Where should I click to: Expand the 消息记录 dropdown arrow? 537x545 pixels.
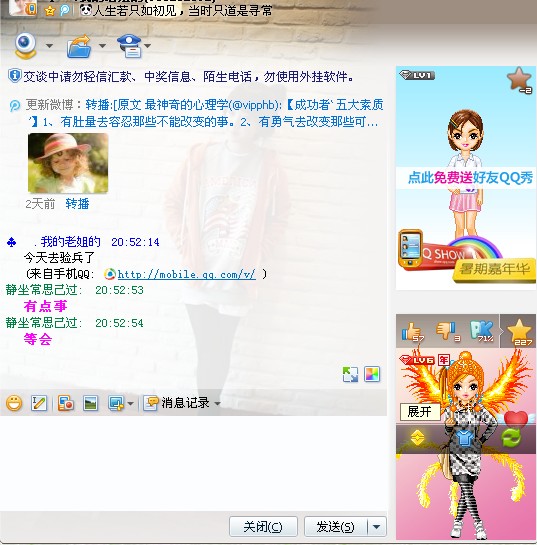(x=217, y=404)
